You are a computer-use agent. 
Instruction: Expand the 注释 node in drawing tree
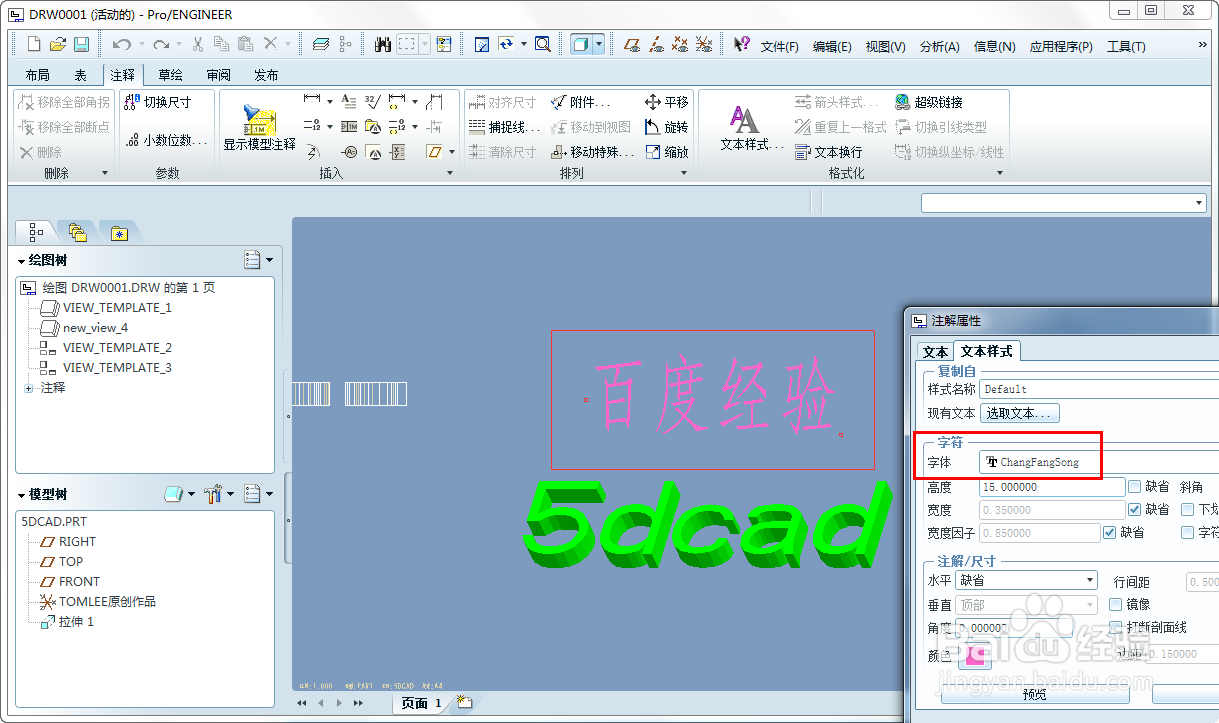click(x=28, y=388)
